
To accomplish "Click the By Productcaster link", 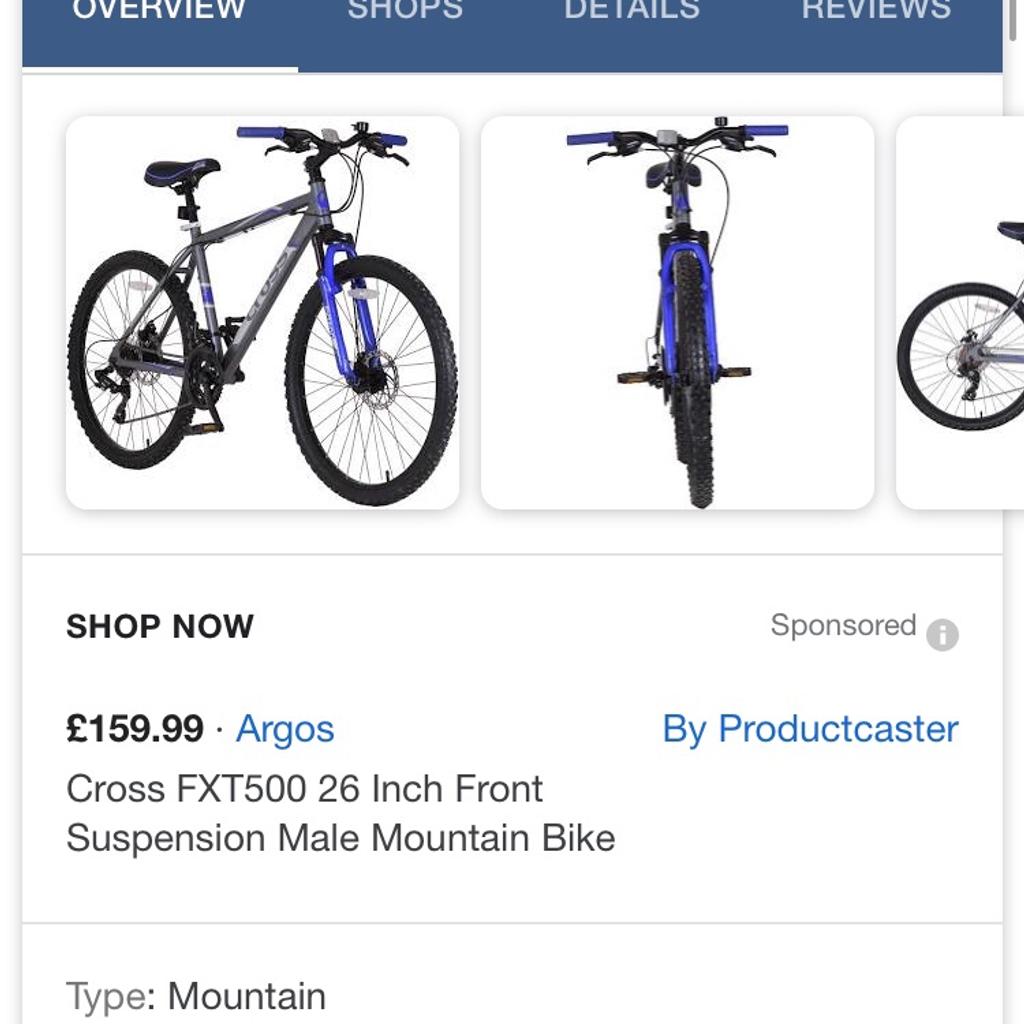I will tap(810, 729).
